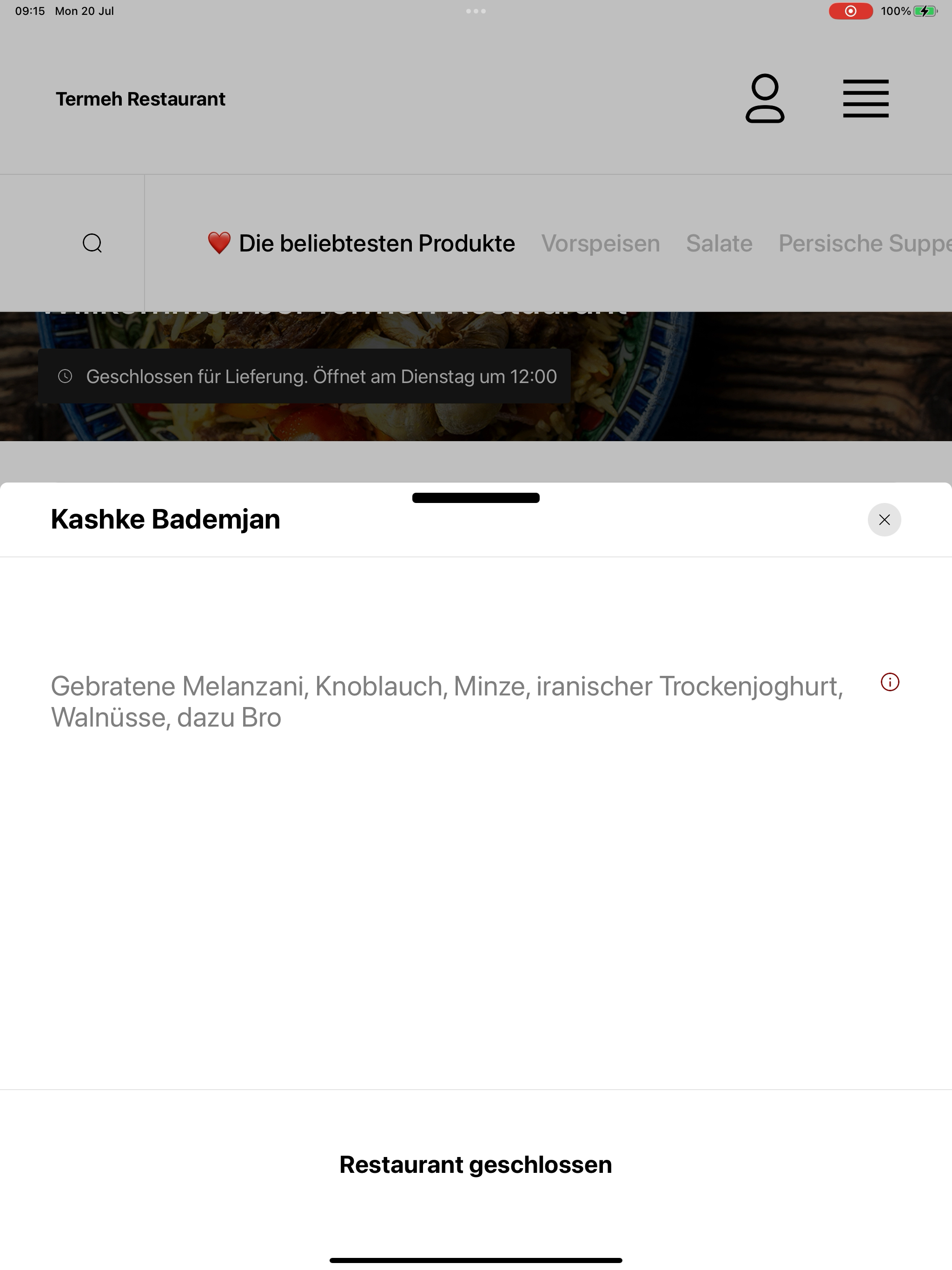Select Die beliebtesten Produkte tab

(361, 244)
